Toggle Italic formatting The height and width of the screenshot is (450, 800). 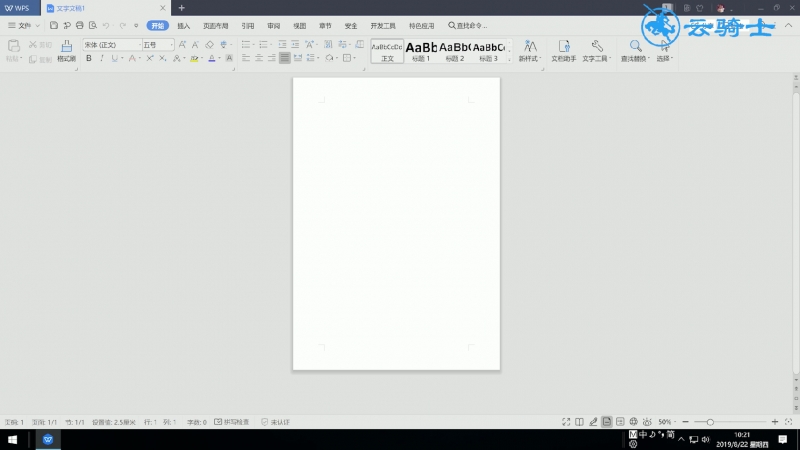pyautogui.click(x=102, y=59)
